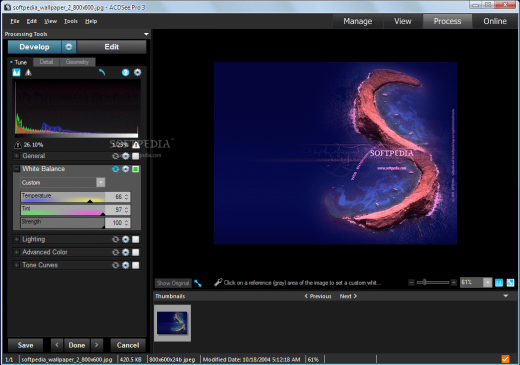Screen dimensions: 520x365
Task: Reset Advanced Color settings icon
Action: click(x=115, y=252)
